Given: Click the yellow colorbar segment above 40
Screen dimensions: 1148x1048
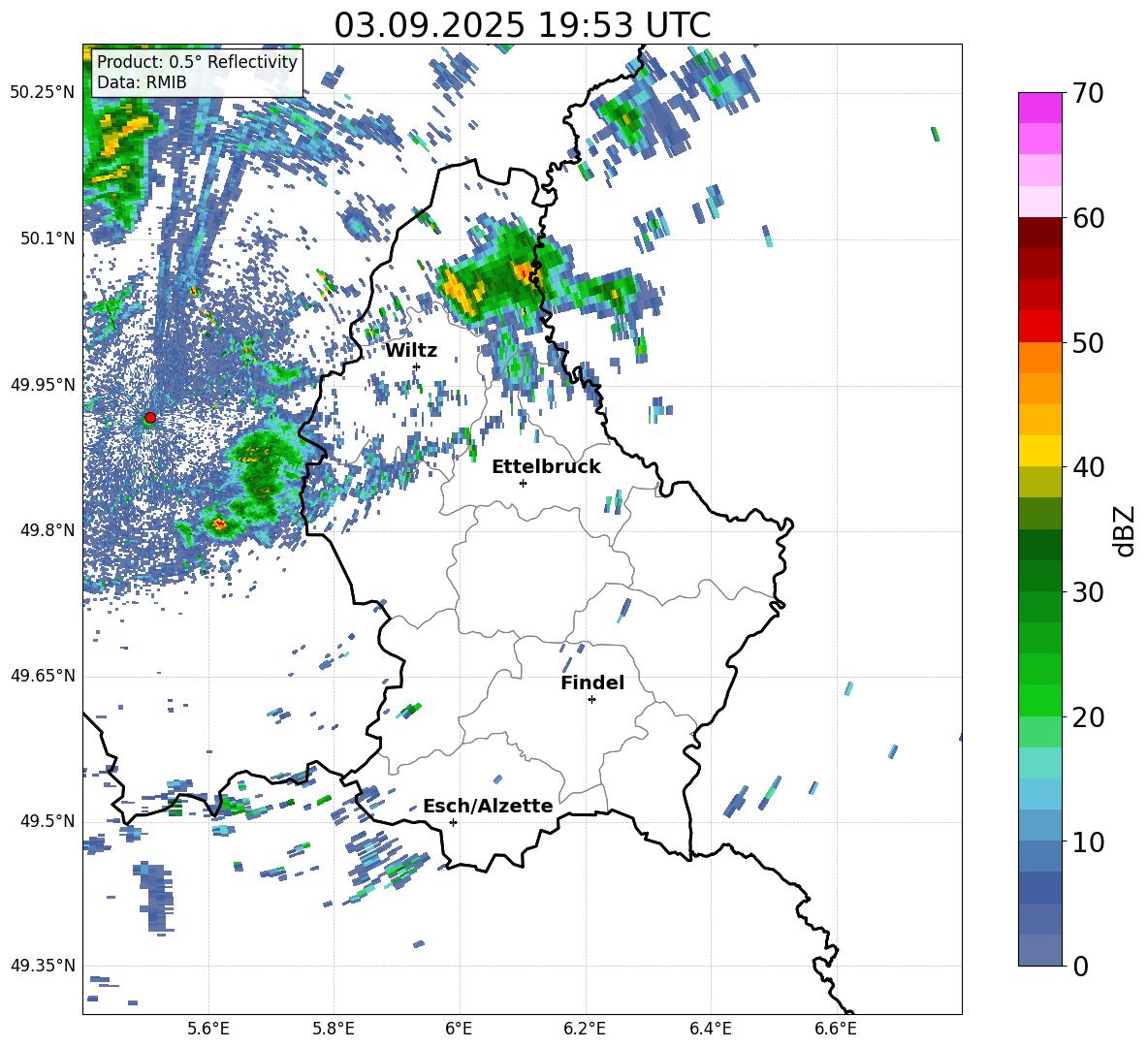Looking at the screenshot, I should [x=1039, y=451].
